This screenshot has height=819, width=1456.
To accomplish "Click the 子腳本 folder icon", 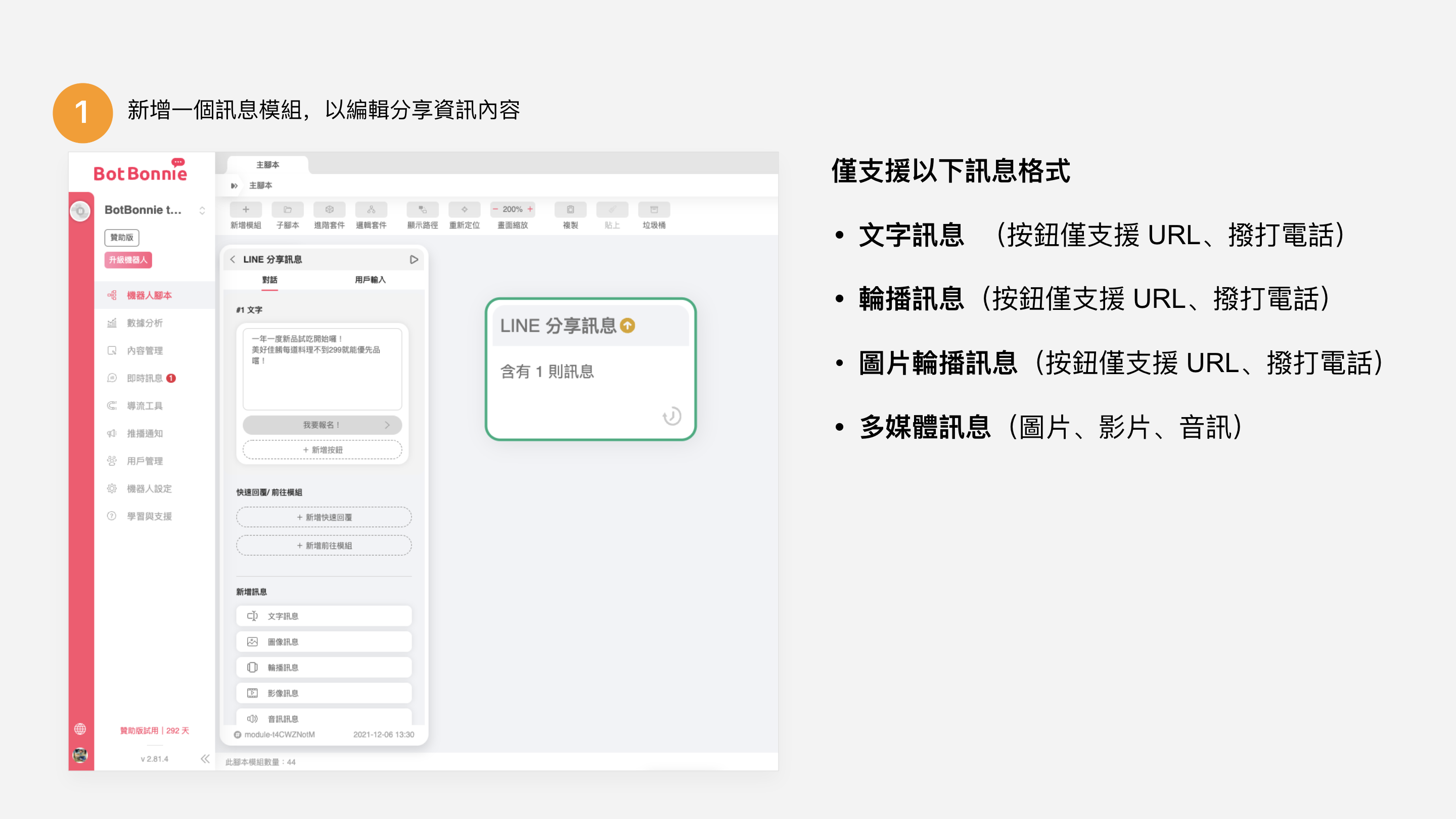I will (x=287, y=210).
